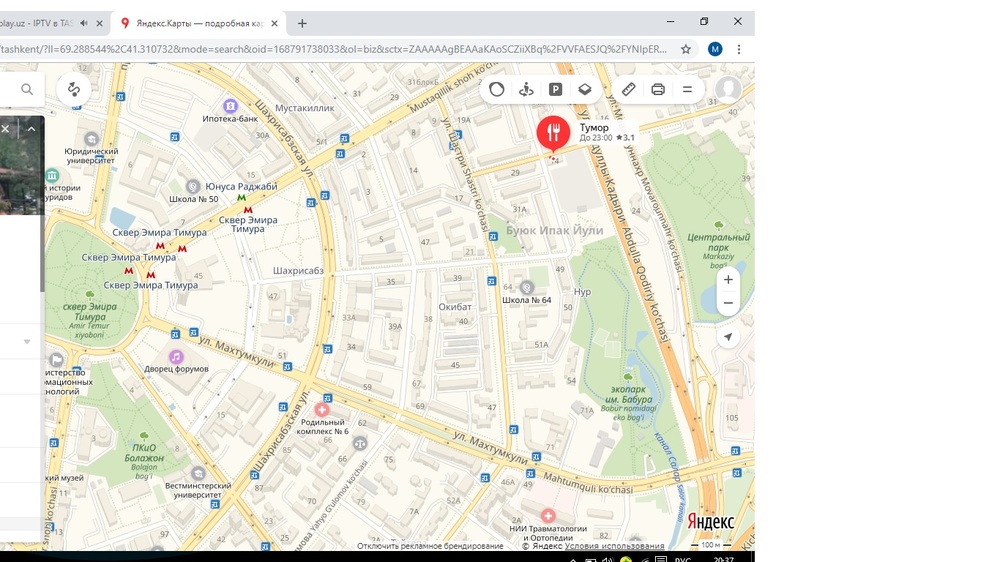1000x562 pixels.
Task: Toggle the traffic layer button
Action: click(x=497, y=89)
